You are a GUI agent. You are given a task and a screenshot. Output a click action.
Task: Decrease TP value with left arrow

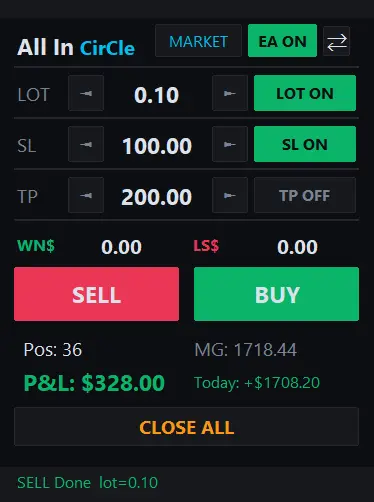coord(86,195)
